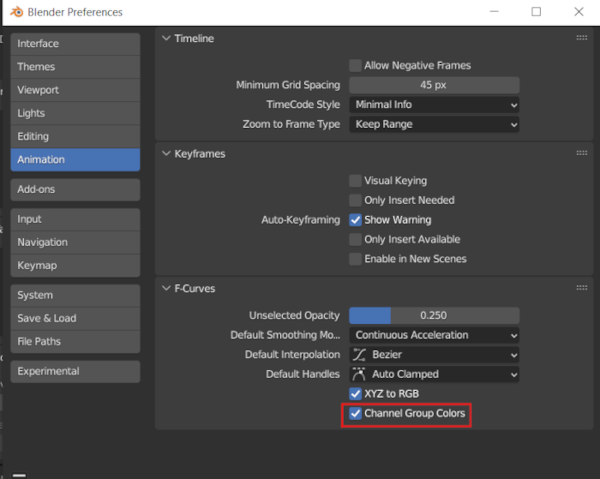Switch to Lights preferences
This screenshot has width=600, height=479.
(75, 113)
